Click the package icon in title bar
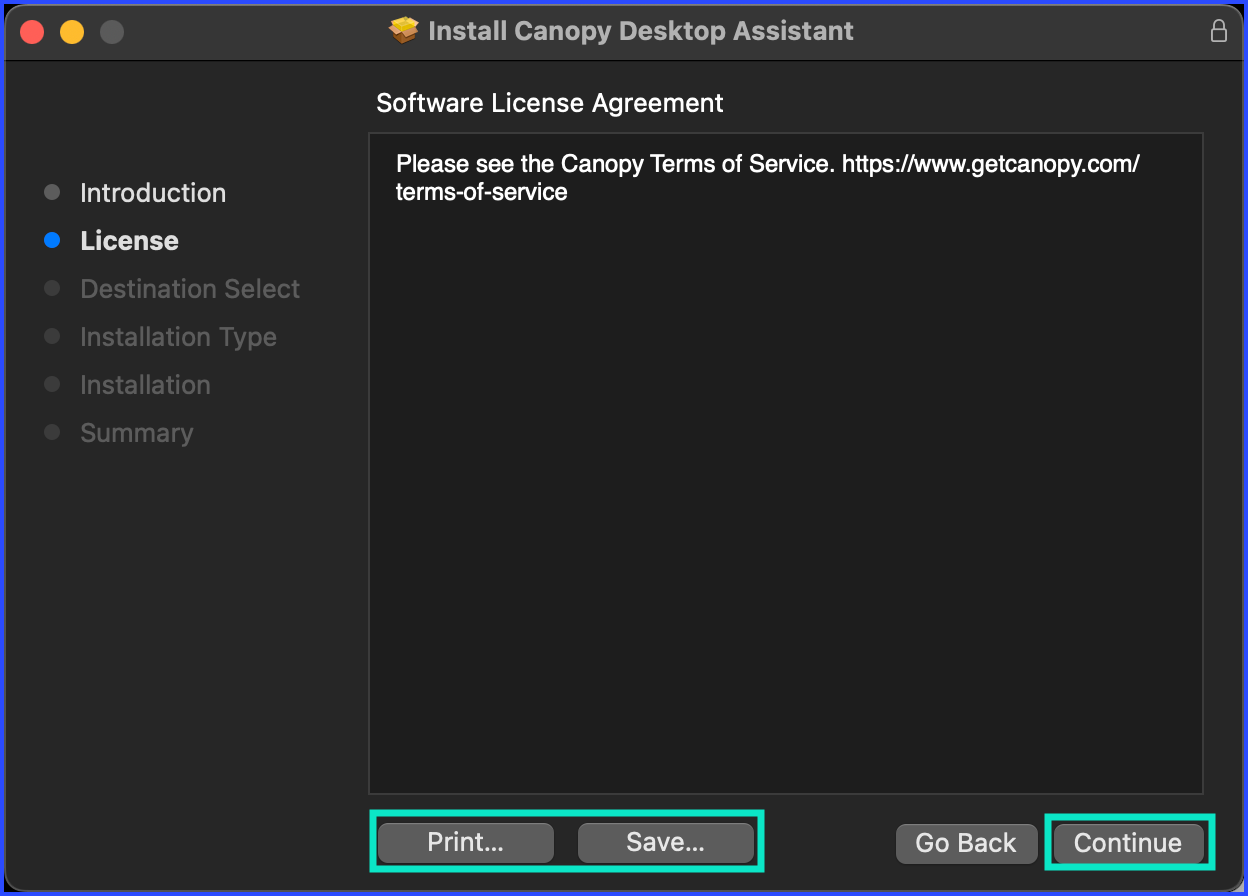This screenshot has height=896, width=1248. click(x=403, y=31)
